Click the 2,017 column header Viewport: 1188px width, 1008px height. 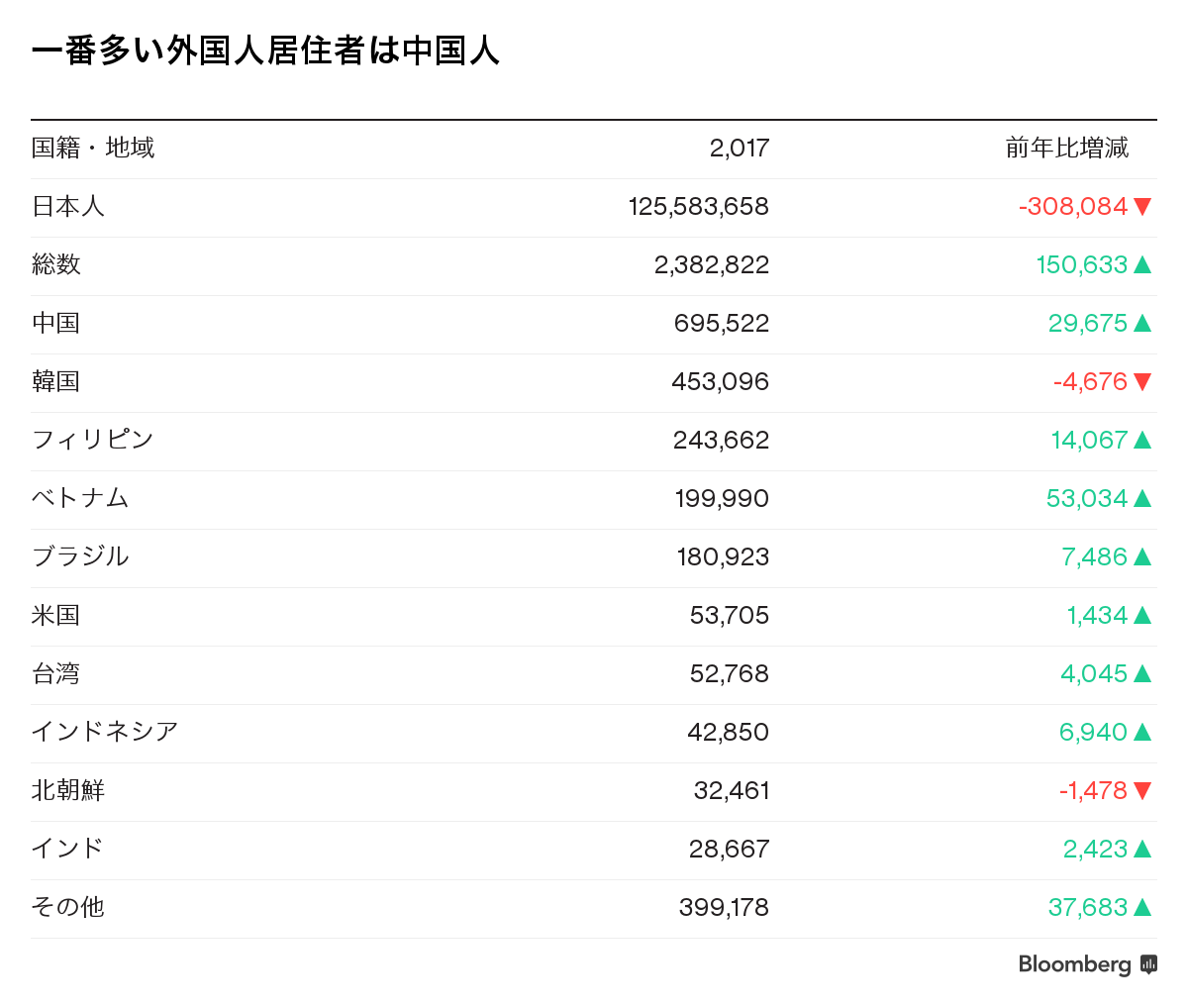point(739,149)
